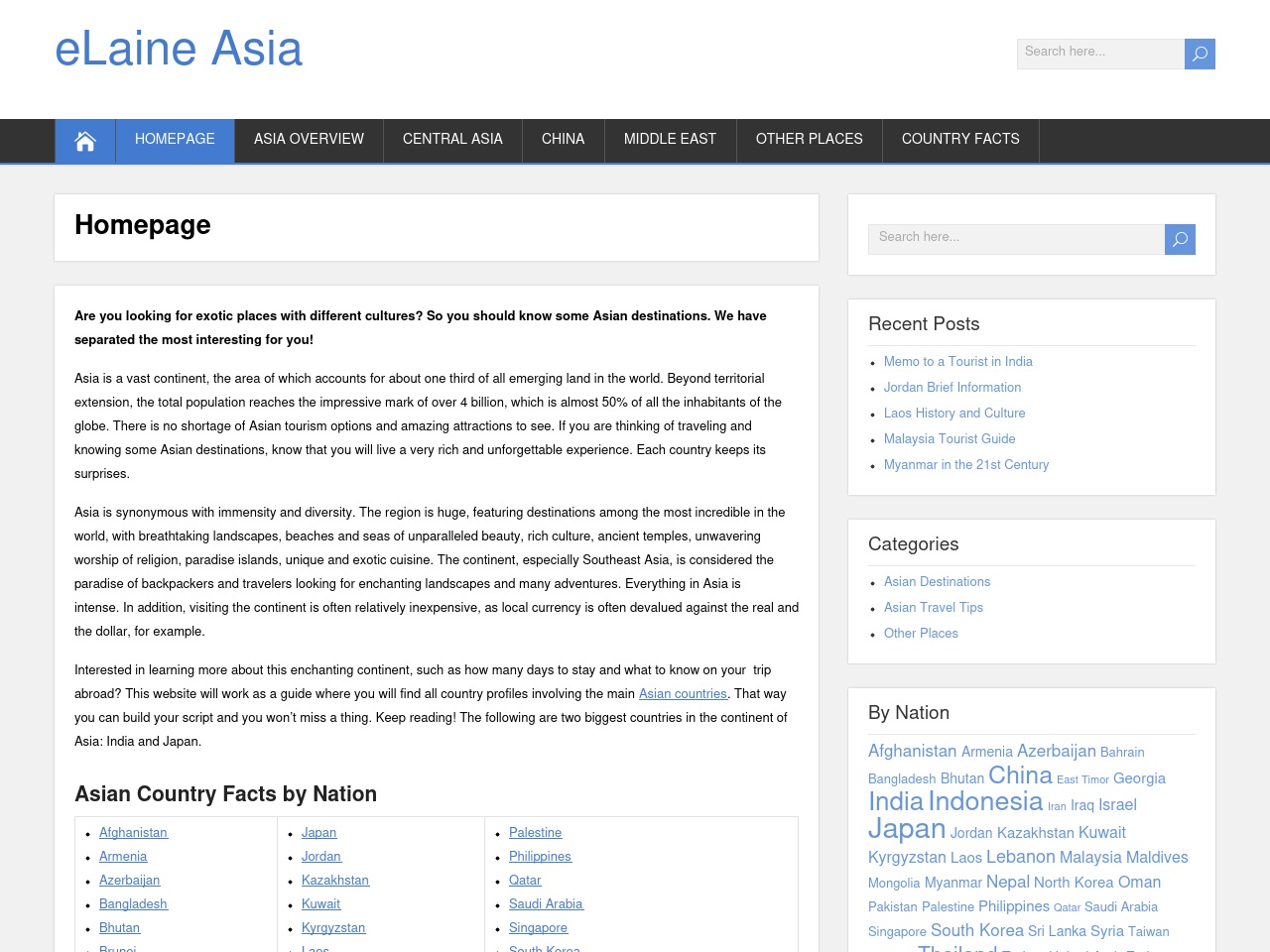1270x952 pixels.
Task: Click Bhutan in the Country Facts list
Action: tap(119, 928)
